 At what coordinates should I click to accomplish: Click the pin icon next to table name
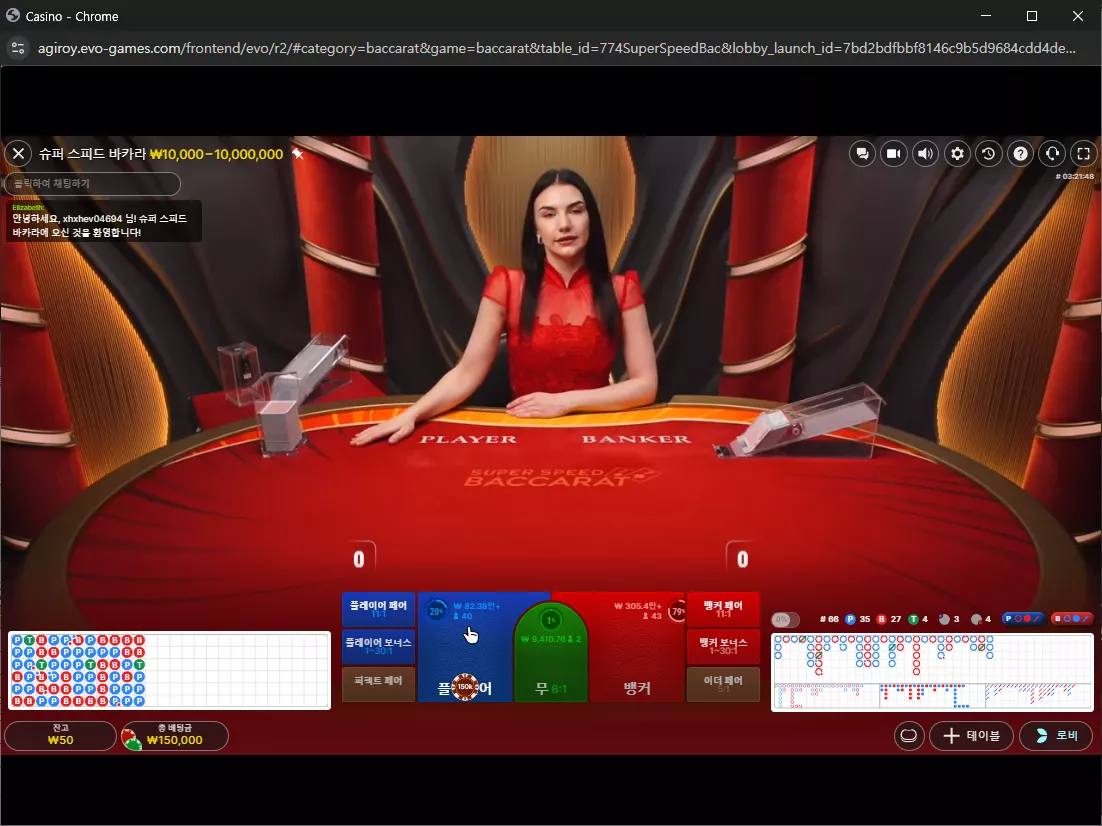pyautogui.click(x=298, y=153)
